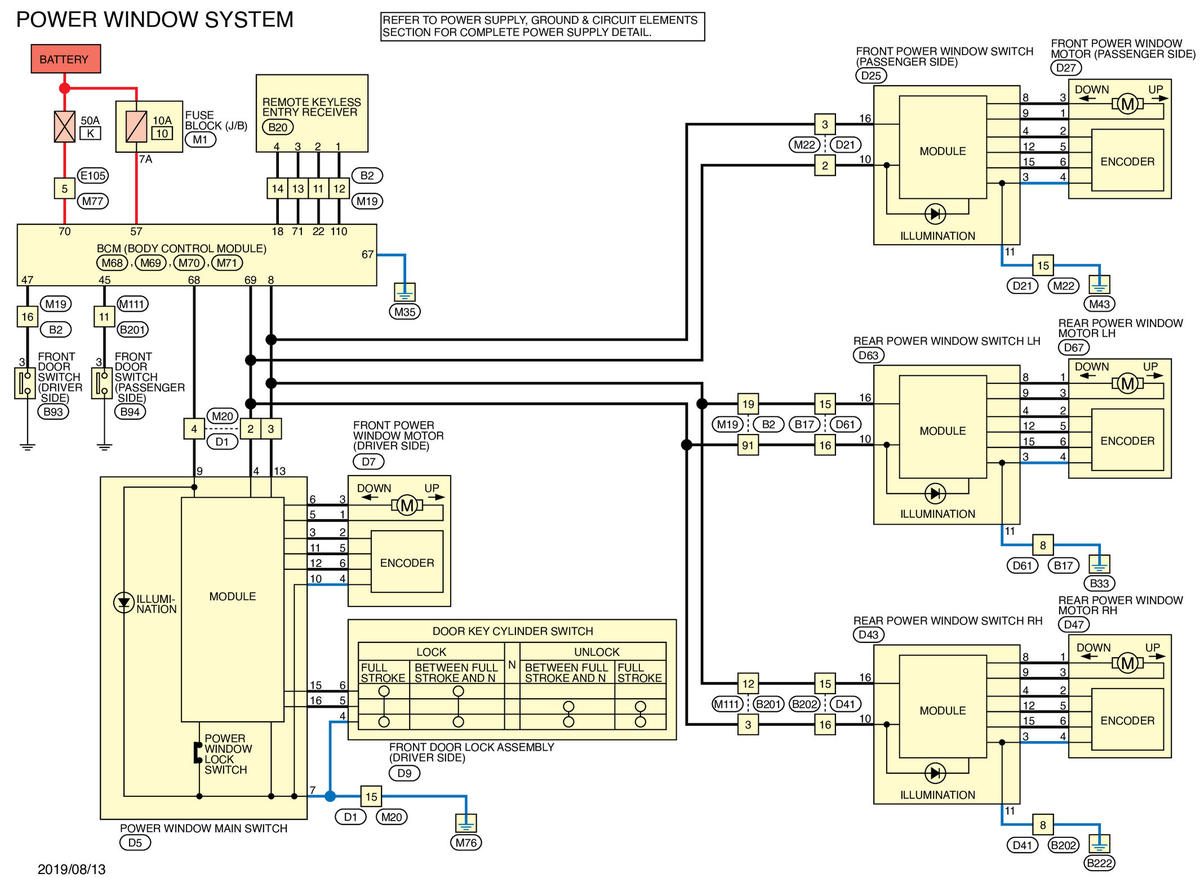Click the FUSE BLOCK (J/B) label
Viewport: 1200px width, 878px height.
(x=216, y=120)
